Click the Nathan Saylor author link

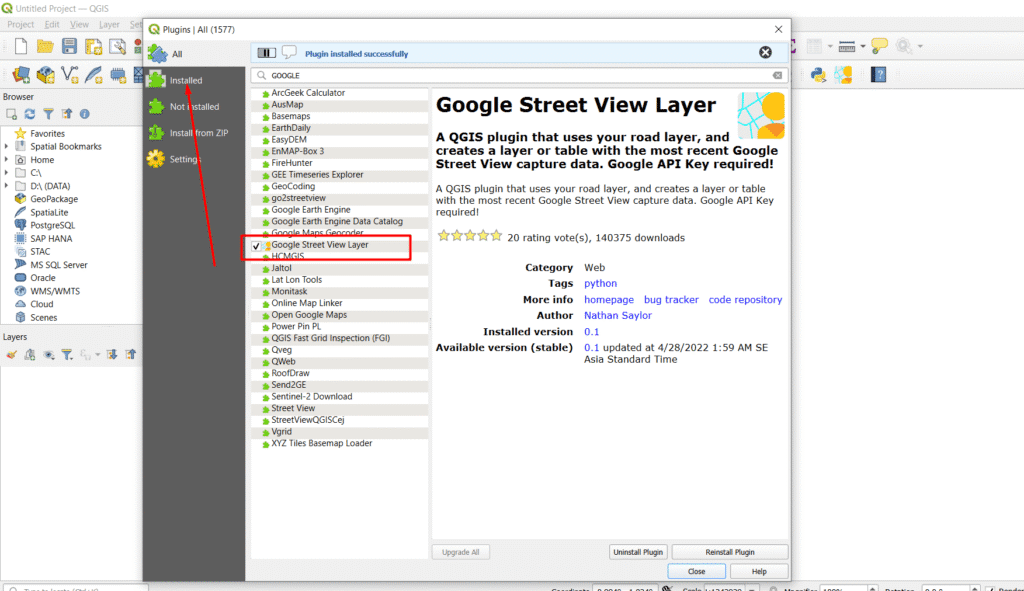coord(618,315)
